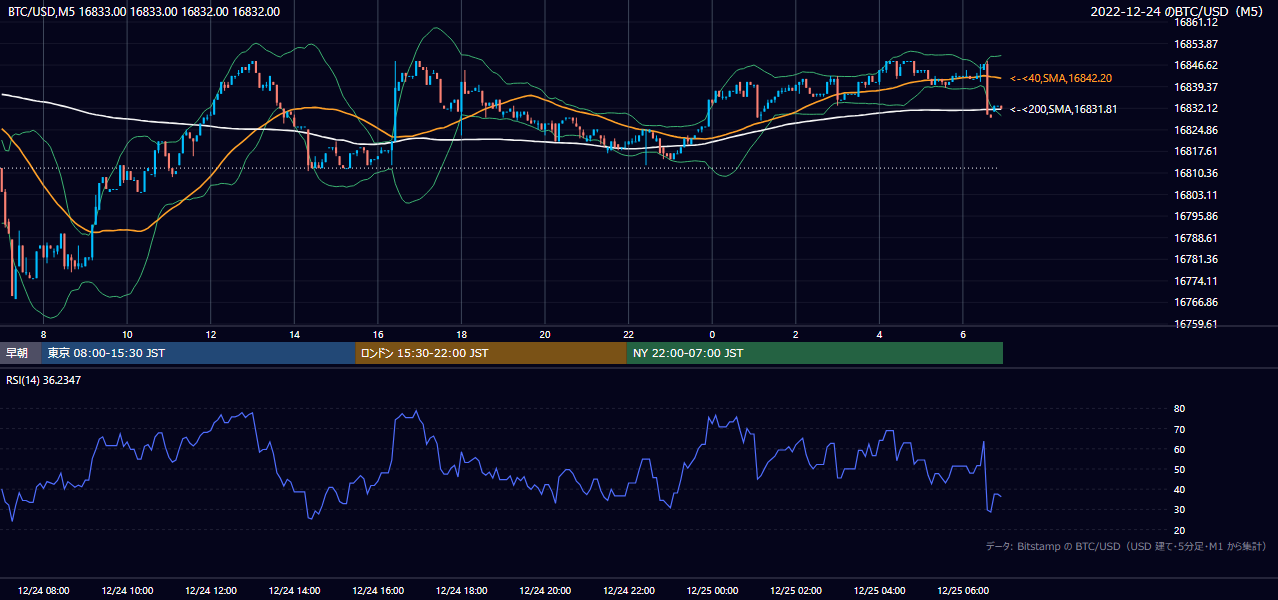Click the 早朝 session segment
Viewport: 1278px width, 600px height.
click(x=20, y=353)
